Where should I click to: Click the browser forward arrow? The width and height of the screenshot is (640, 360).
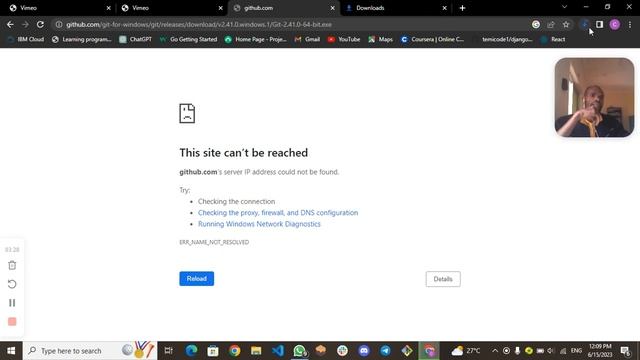pyautogui.click(x=25, y=24)
